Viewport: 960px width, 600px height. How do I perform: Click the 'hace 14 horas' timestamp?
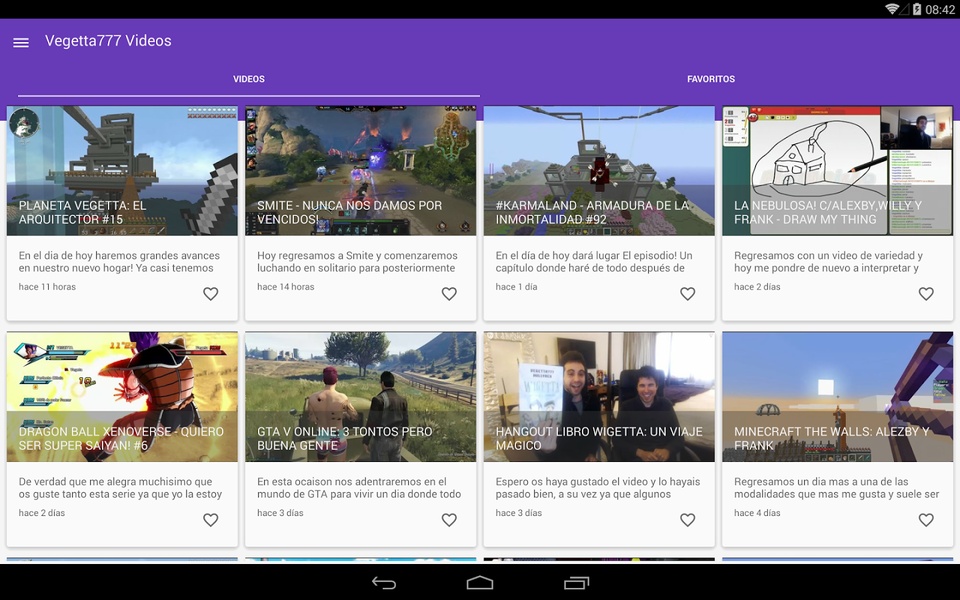(x=285, y=287)
